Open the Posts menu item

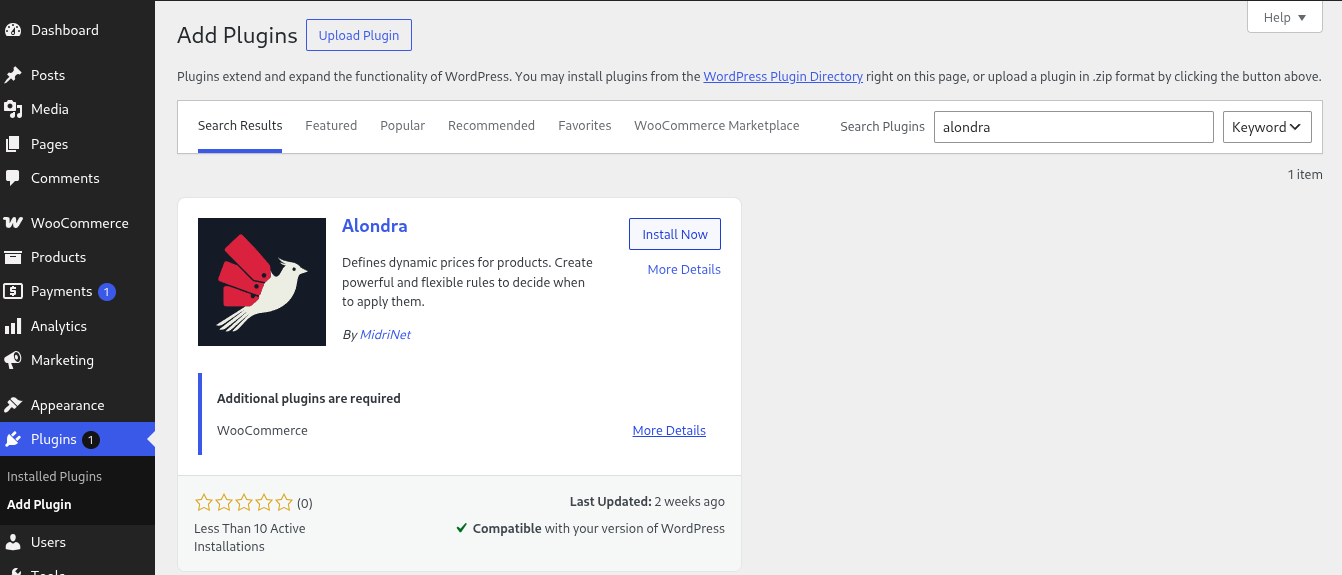[x=77, y=75]
